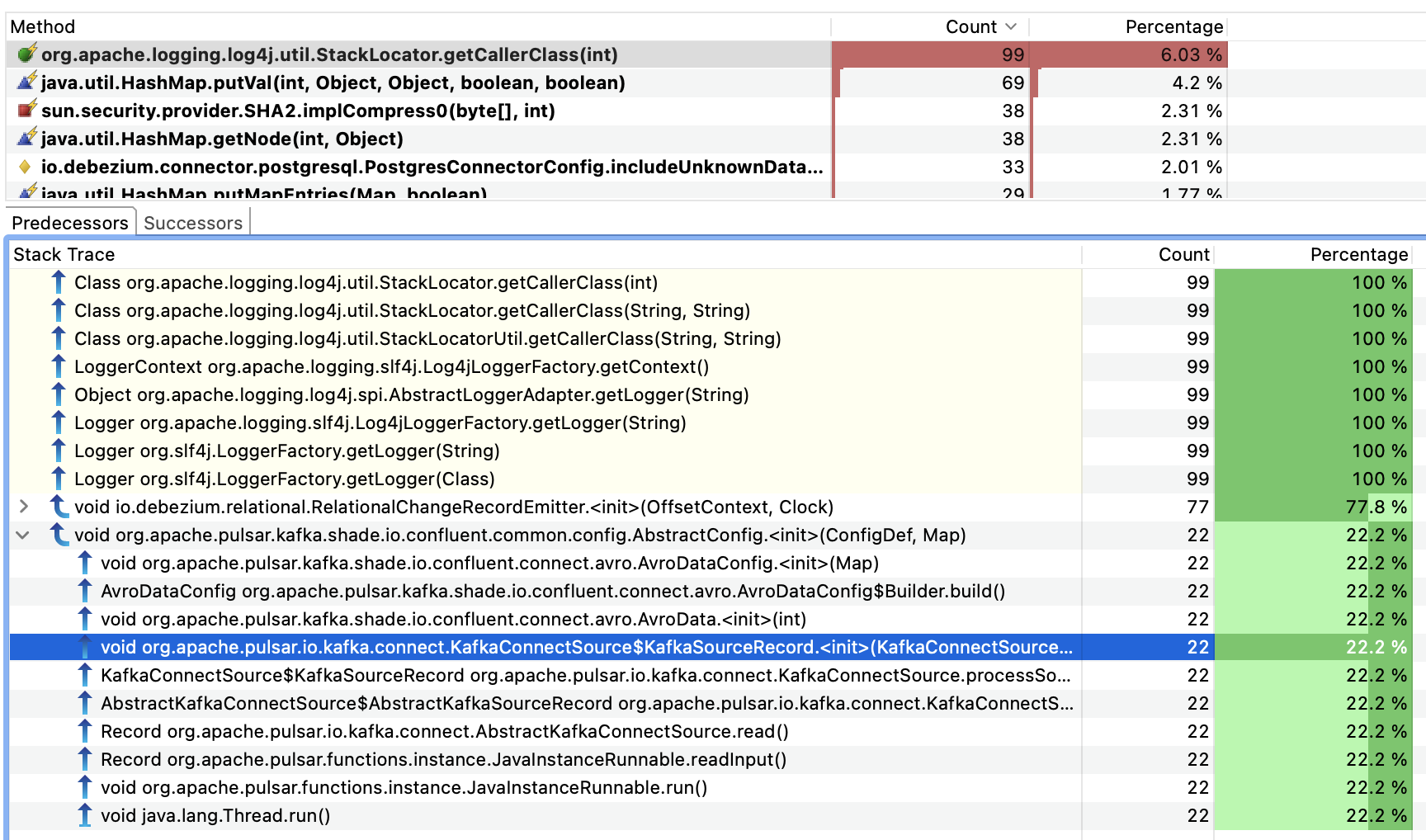The width and height of the screenshot is (1426, 840).
Task: Click arrow icon beside AvroDataConfig$Builder.build() frame
Action: pos(84,591)
